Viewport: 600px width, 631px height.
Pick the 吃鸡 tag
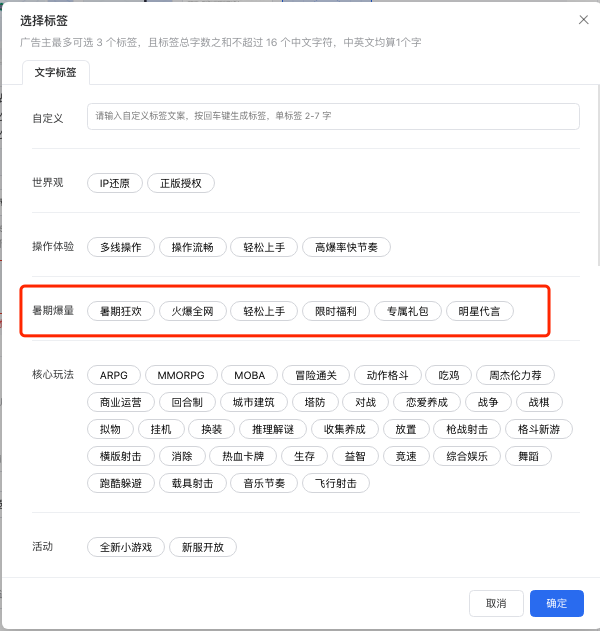coord(449,375)
